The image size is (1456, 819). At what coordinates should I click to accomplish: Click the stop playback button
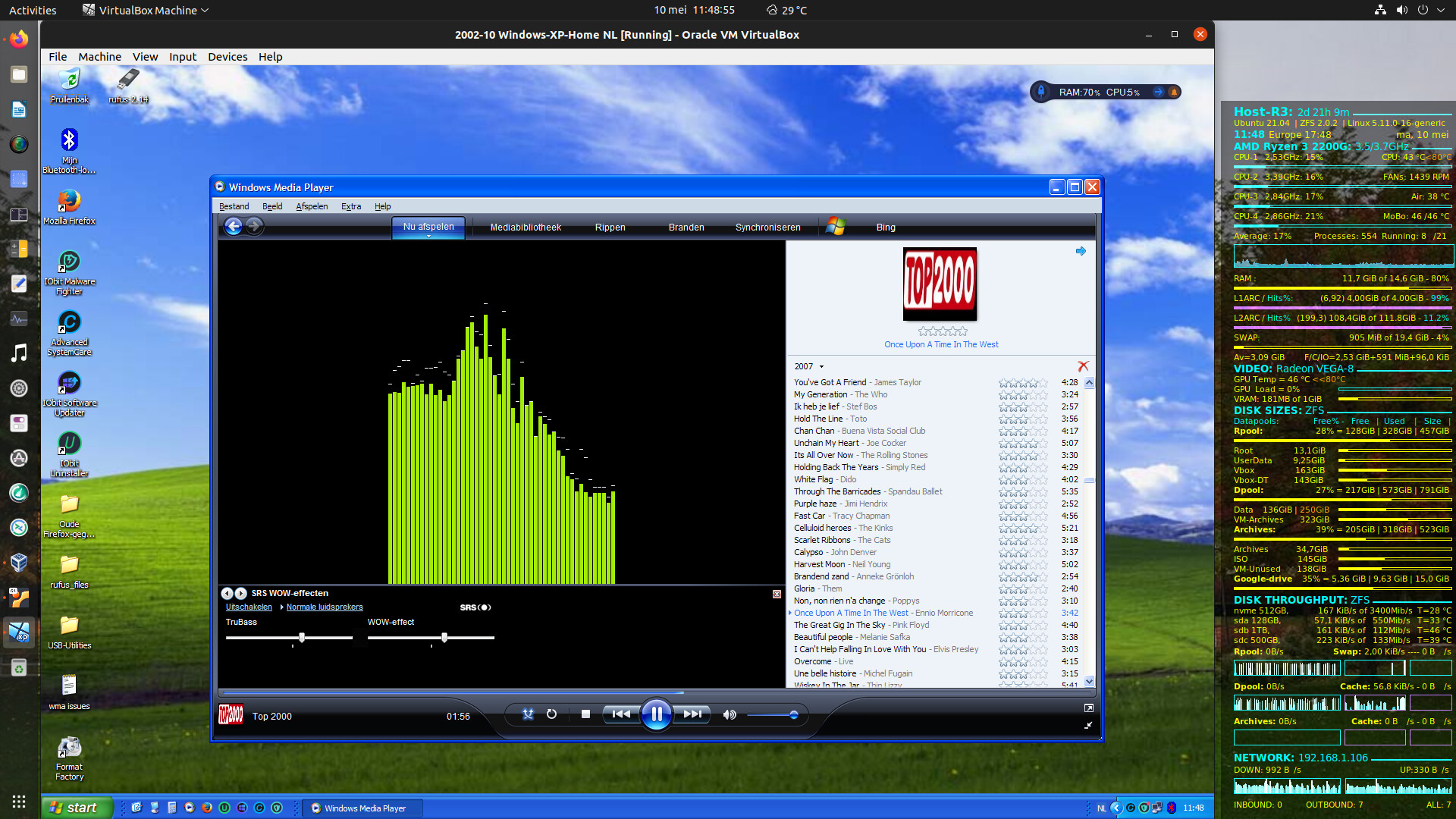click(x=585, y=714)
